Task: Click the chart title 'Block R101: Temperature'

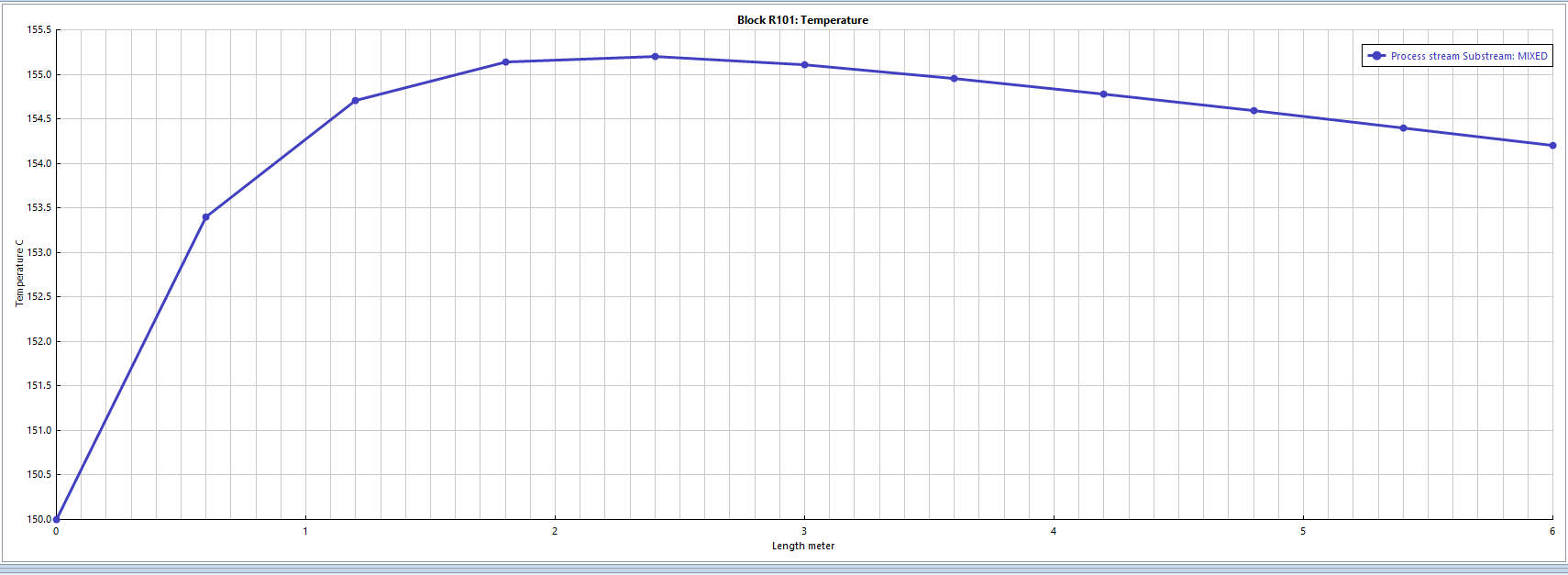Action: coord(802,20)
